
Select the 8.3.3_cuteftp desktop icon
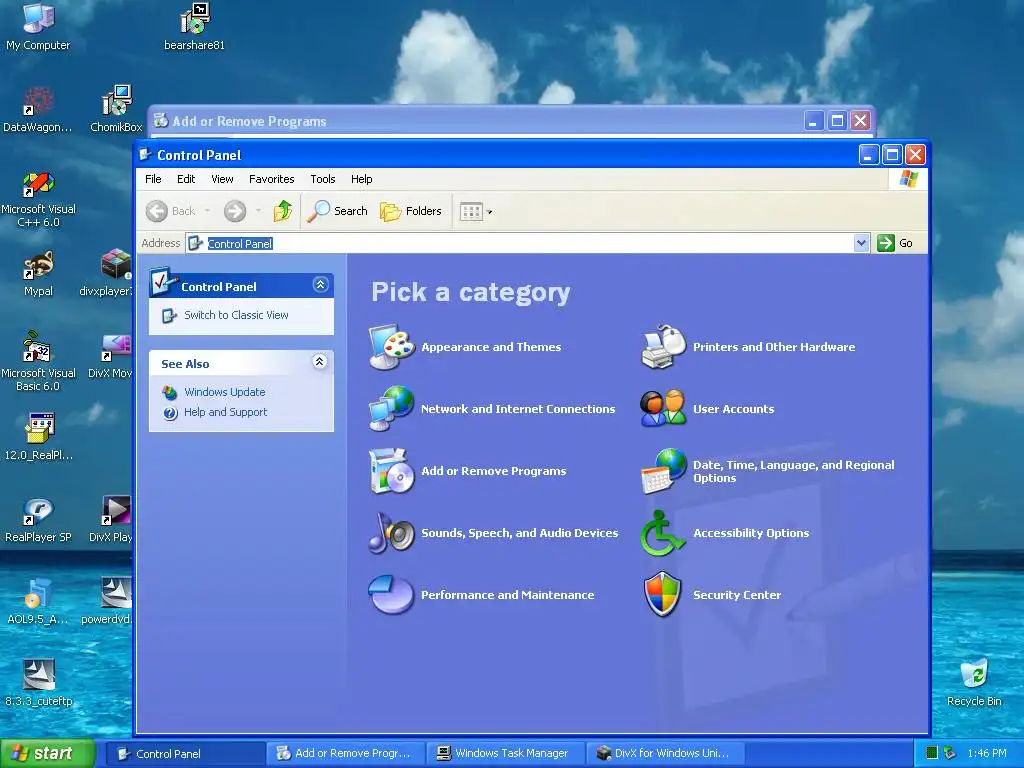tap(38, 683)
